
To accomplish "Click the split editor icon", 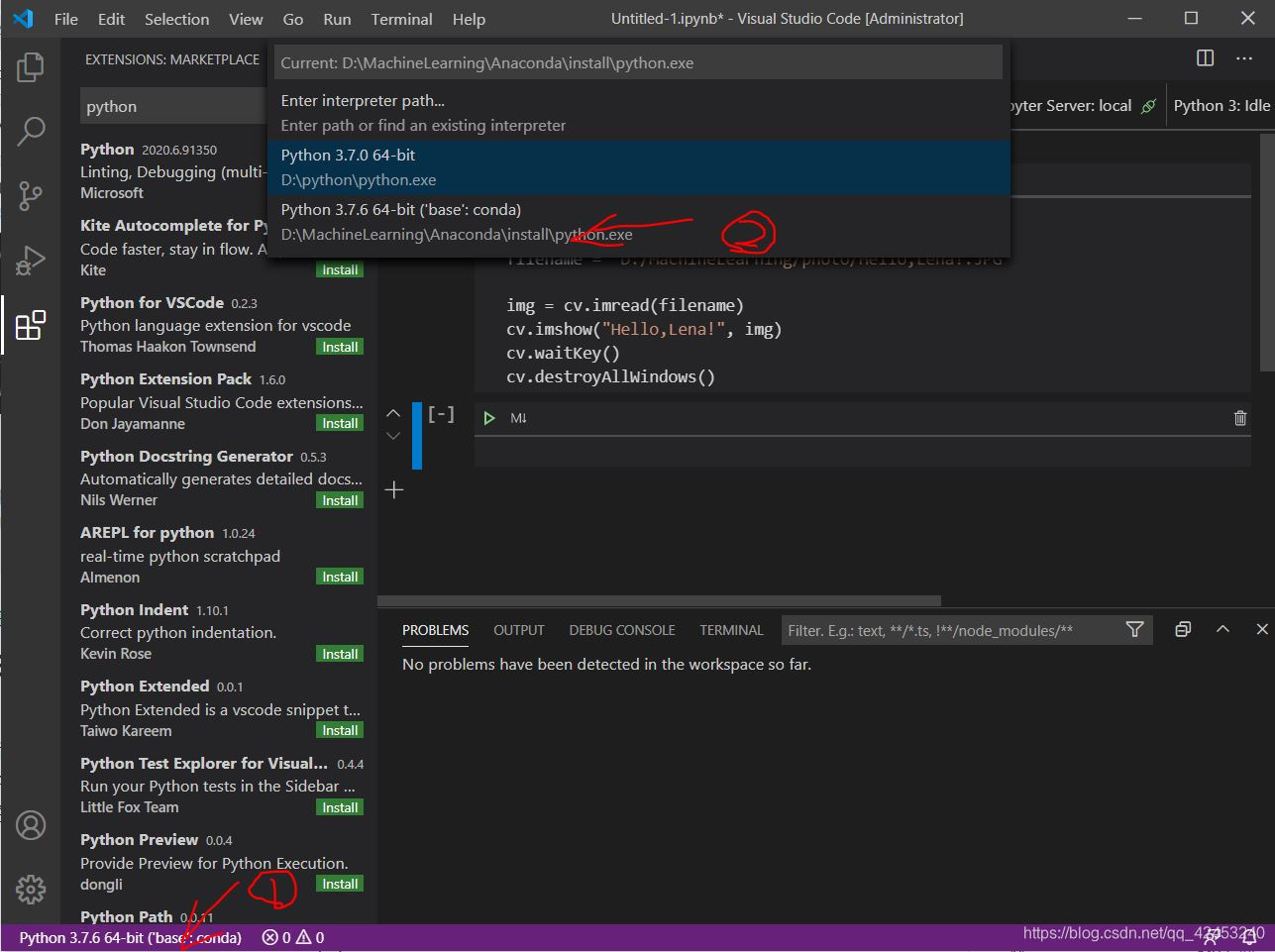I will (1205, 58).
